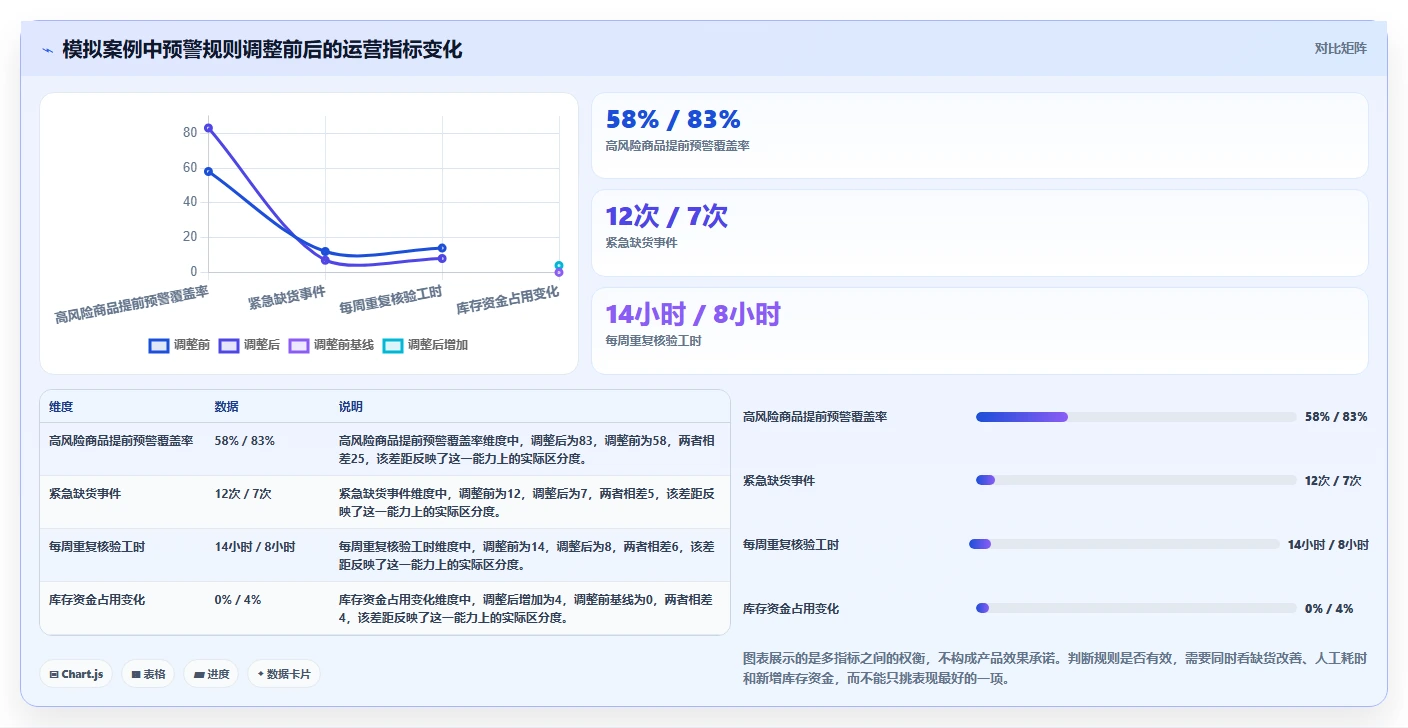The width and height of the screenshot is (1408, 728).
Task: Click chart axis label 每周重复核验工时
Action: pos(391,299)
